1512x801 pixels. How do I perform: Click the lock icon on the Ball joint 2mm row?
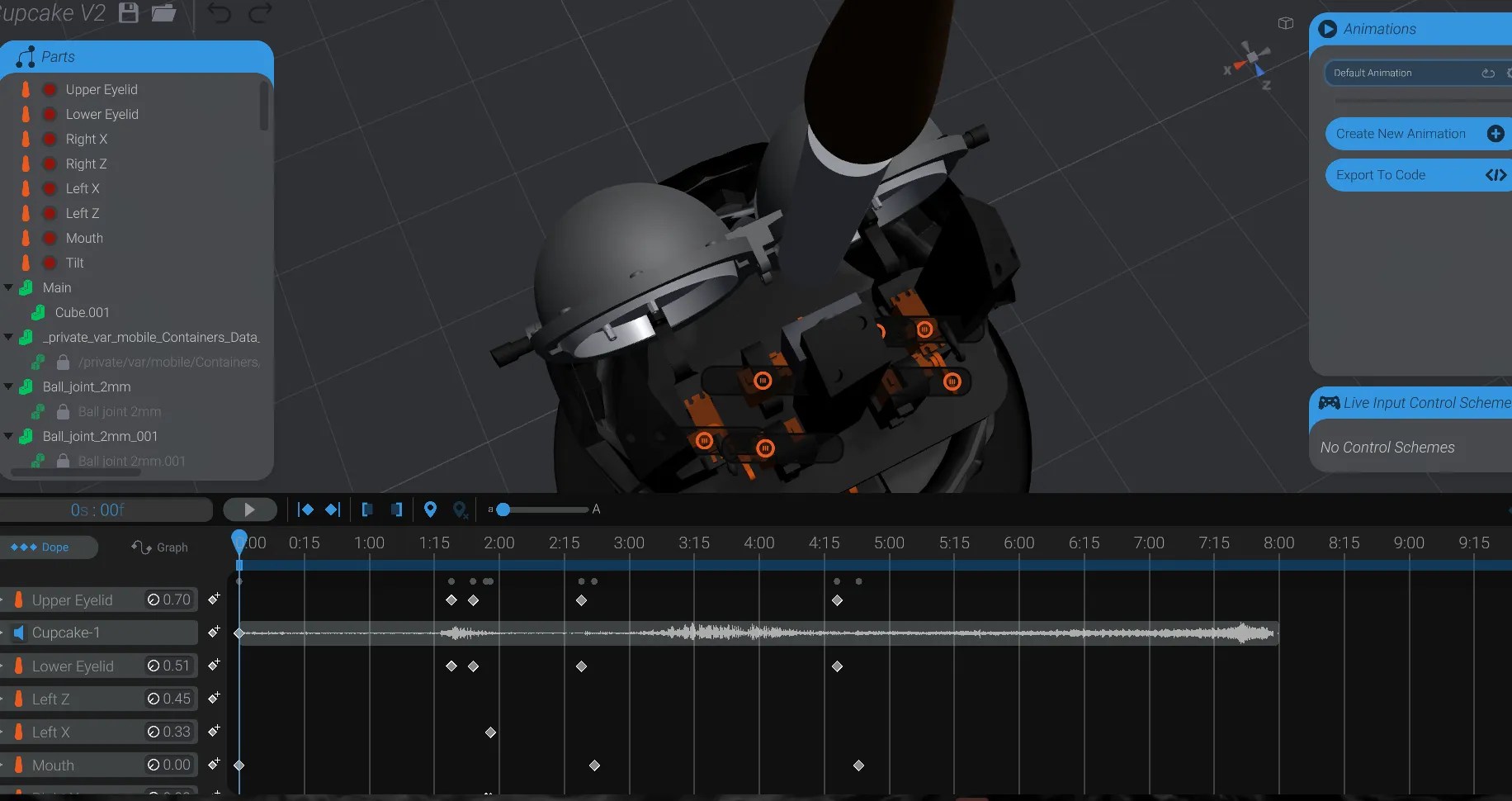click(63, 411)
